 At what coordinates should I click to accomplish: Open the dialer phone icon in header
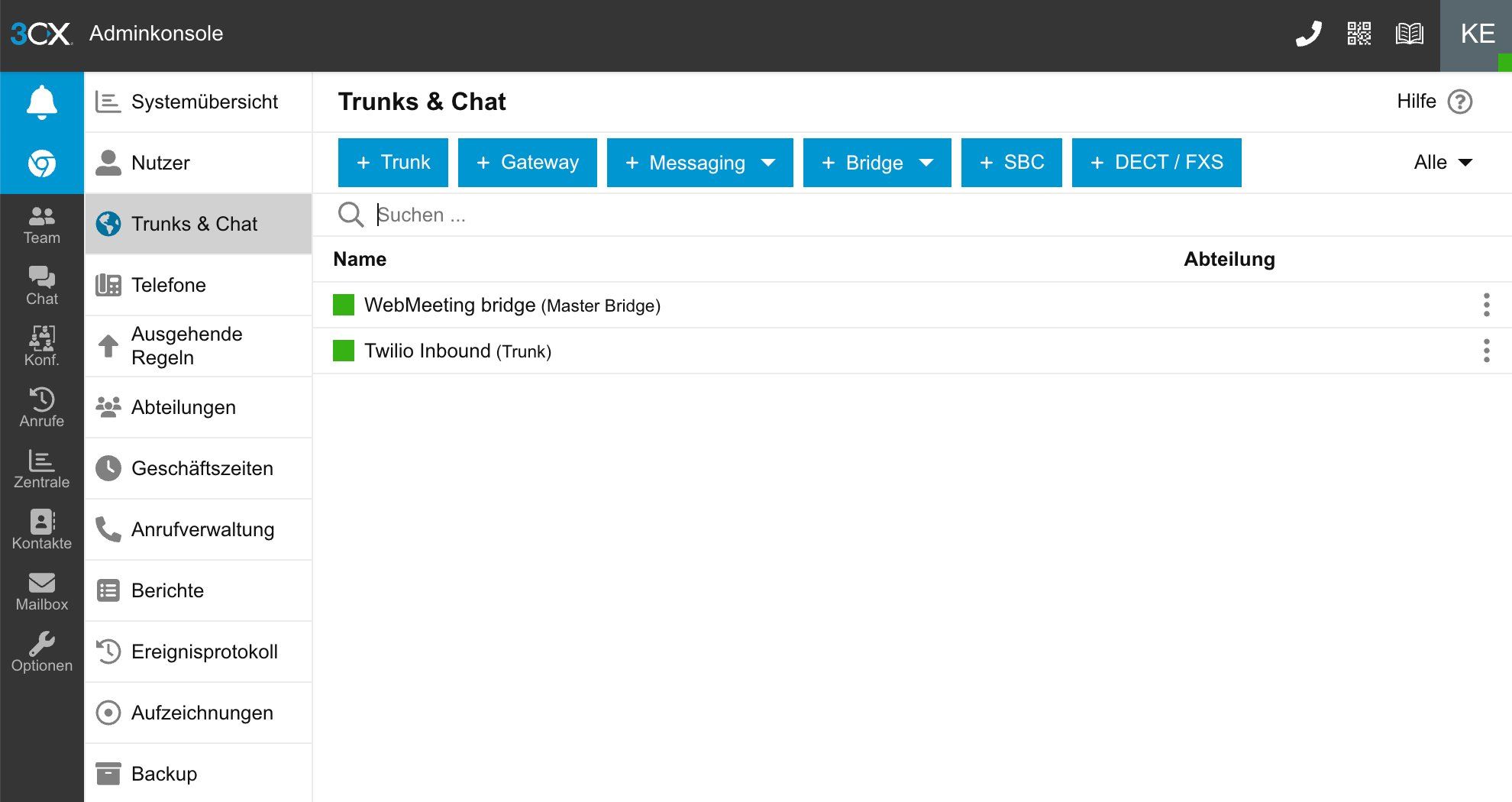[1308, 34]
